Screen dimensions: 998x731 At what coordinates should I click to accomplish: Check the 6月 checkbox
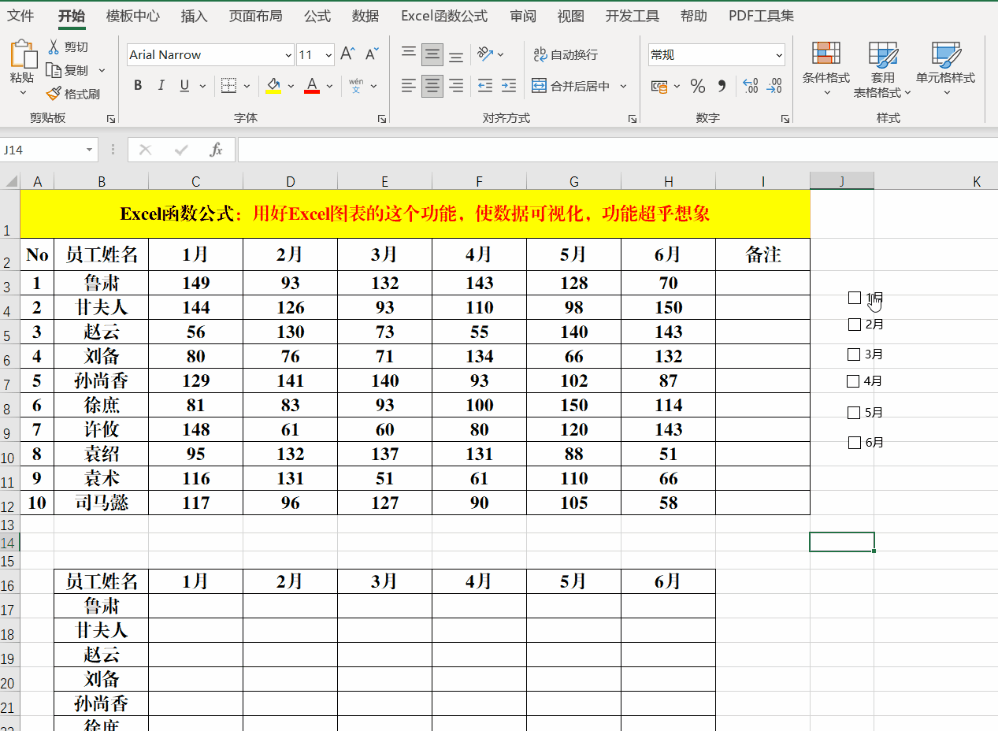click(x=854, y=442)
